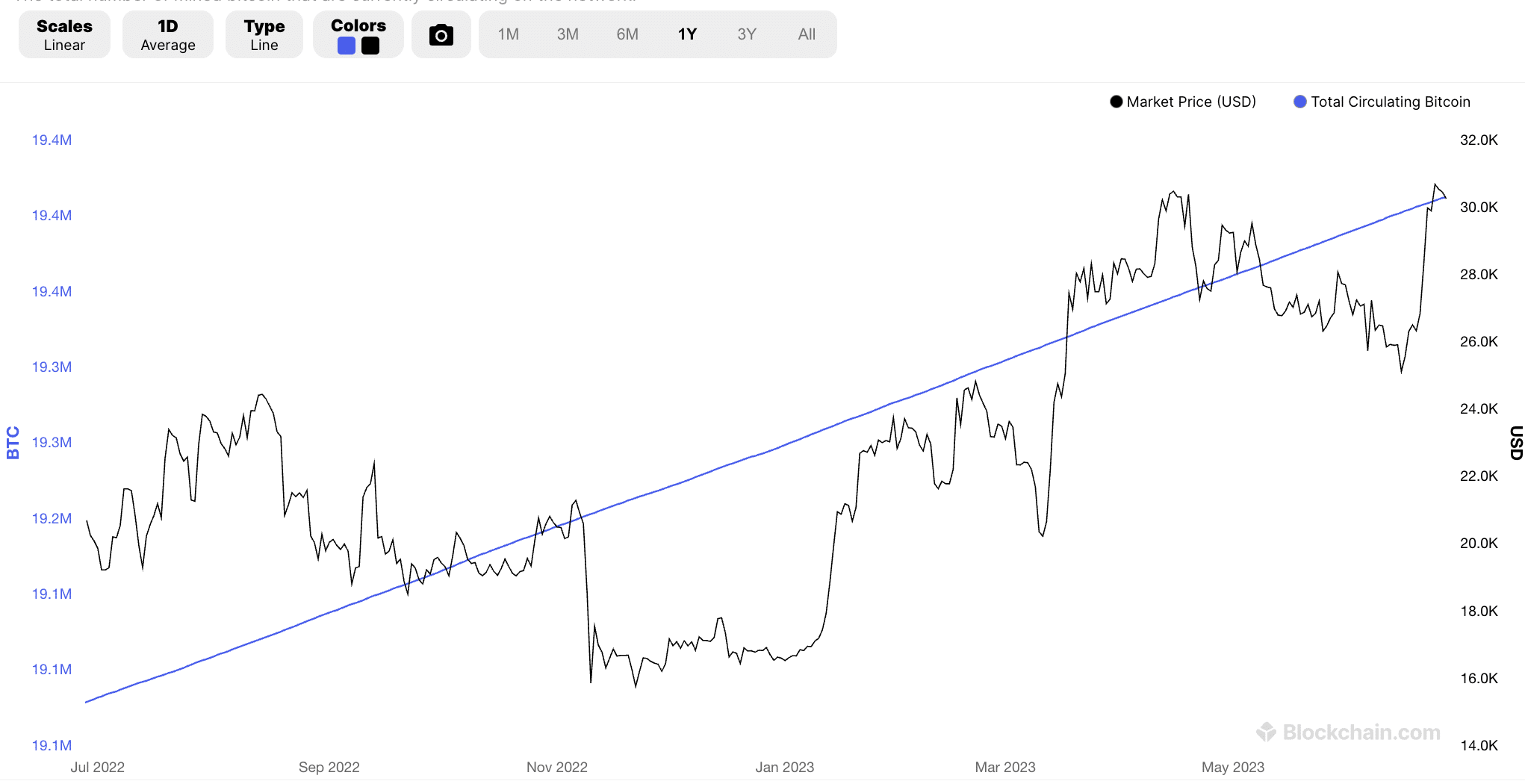Select the 1Y time range
This screenshot has width=1525, height=784.
point(687,34)
